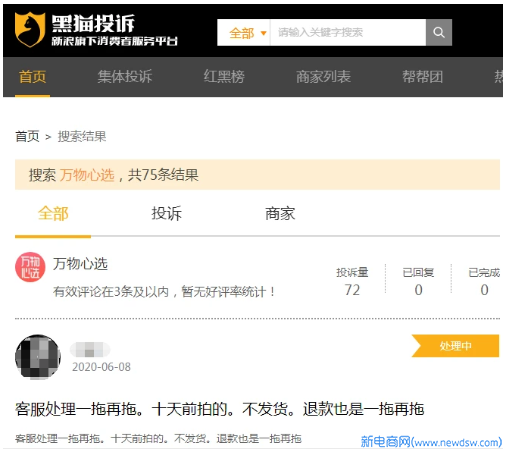Focus the 请输入关键字搜索 search field
The height and width of the screenshot is (451, 507).
348,32
